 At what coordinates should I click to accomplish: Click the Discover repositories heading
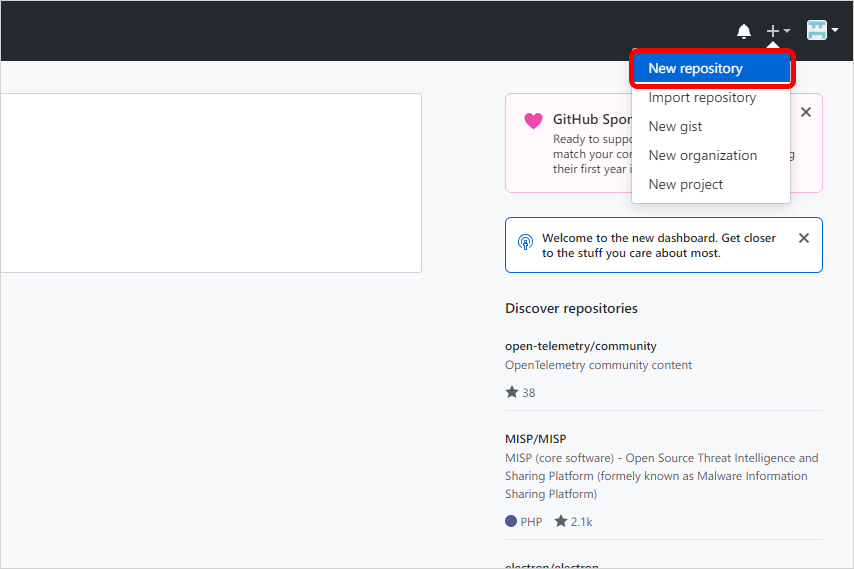[571, 308]
